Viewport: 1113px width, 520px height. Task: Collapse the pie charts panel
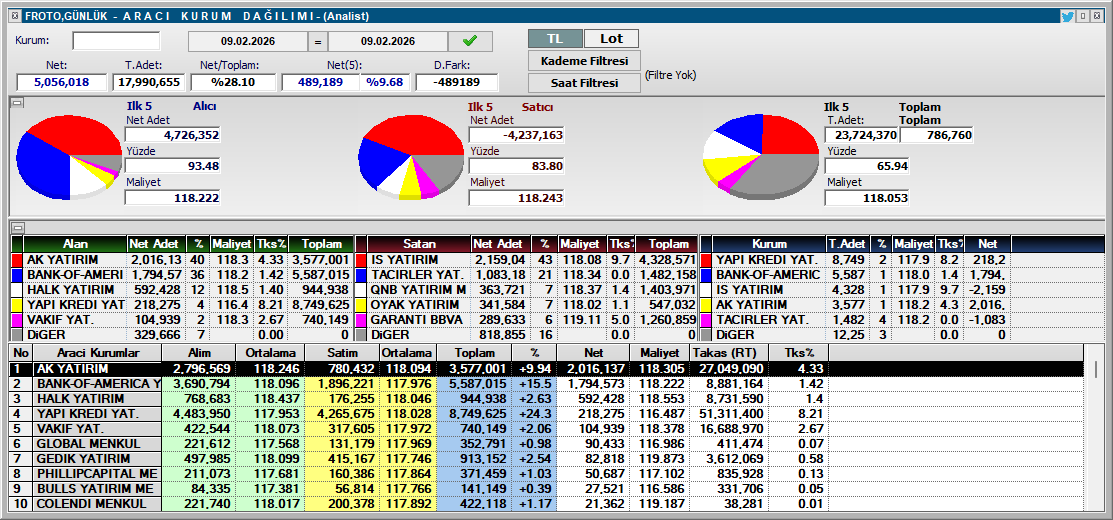16,103
